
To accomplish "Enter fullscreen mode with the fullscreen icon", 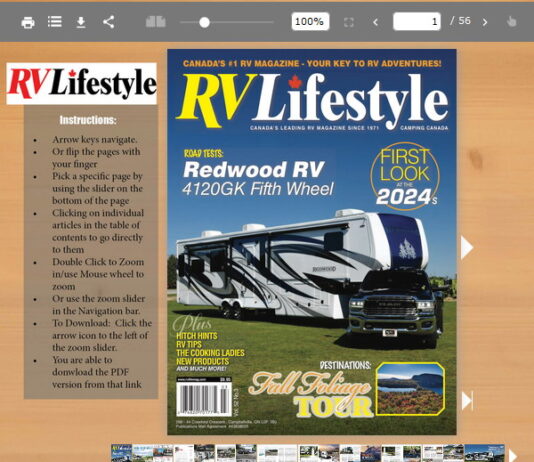I will (x=349, y=22).
